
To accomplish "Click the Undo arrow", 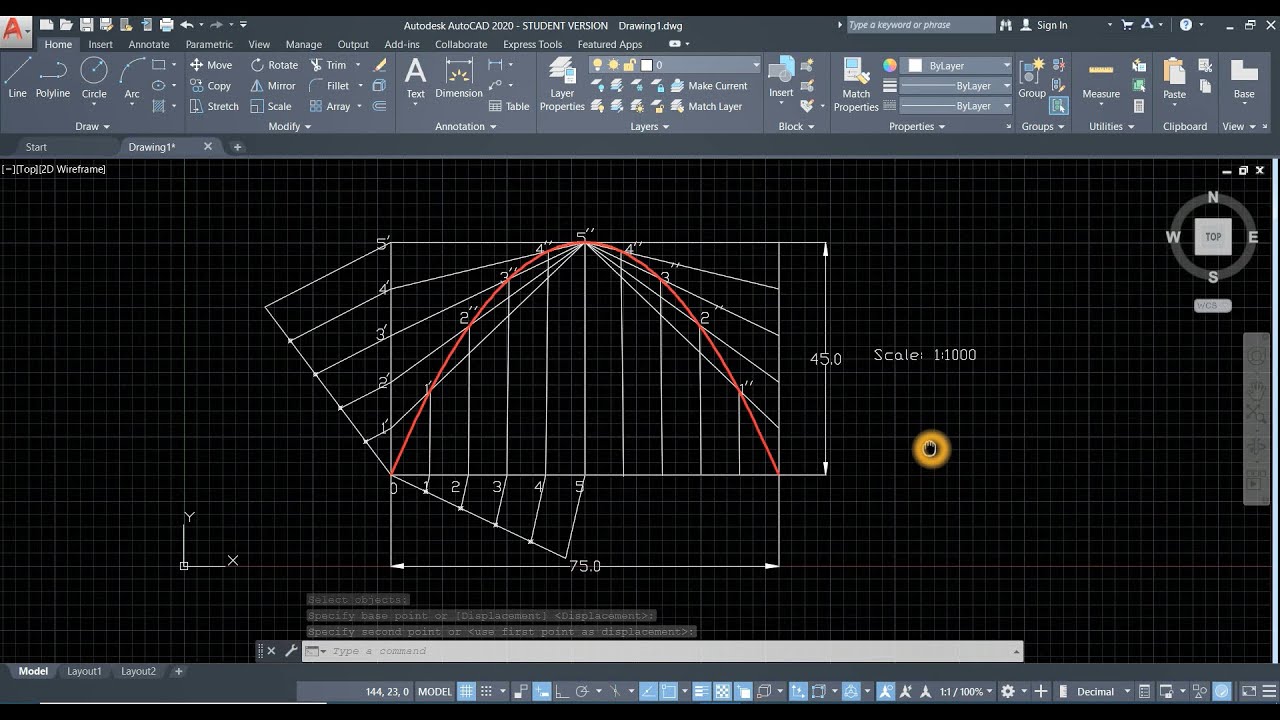I will coord(186,24).
